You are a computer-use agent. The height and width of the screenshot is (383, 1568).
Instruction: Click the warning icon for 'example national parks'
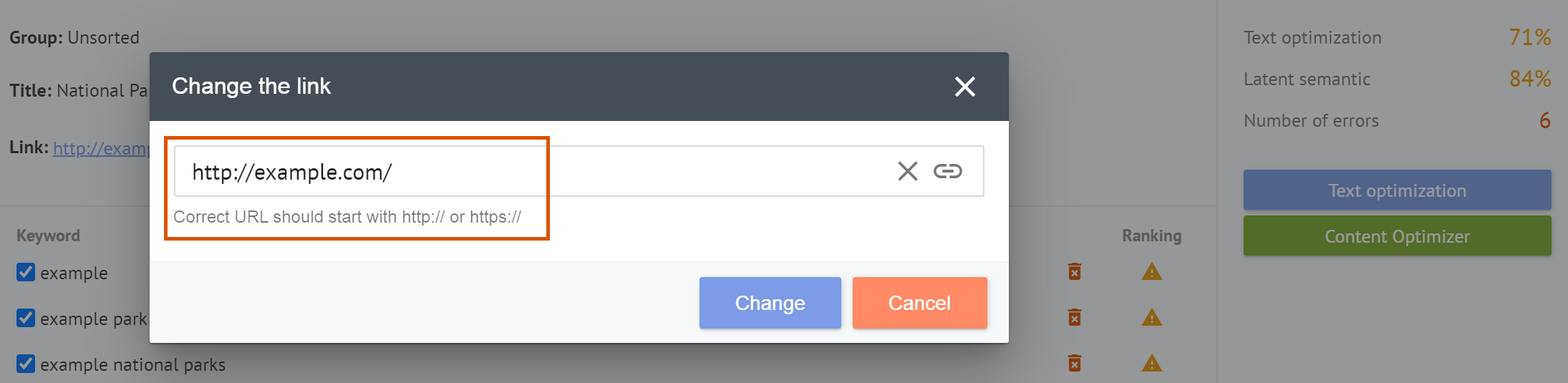click(1151, 363)
